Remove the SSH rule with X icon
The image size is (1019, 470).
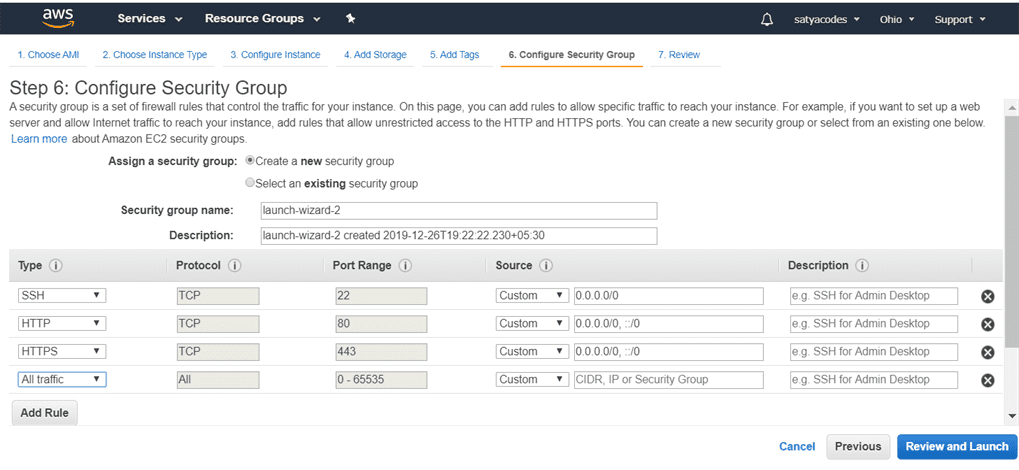(x=987, y=296)
